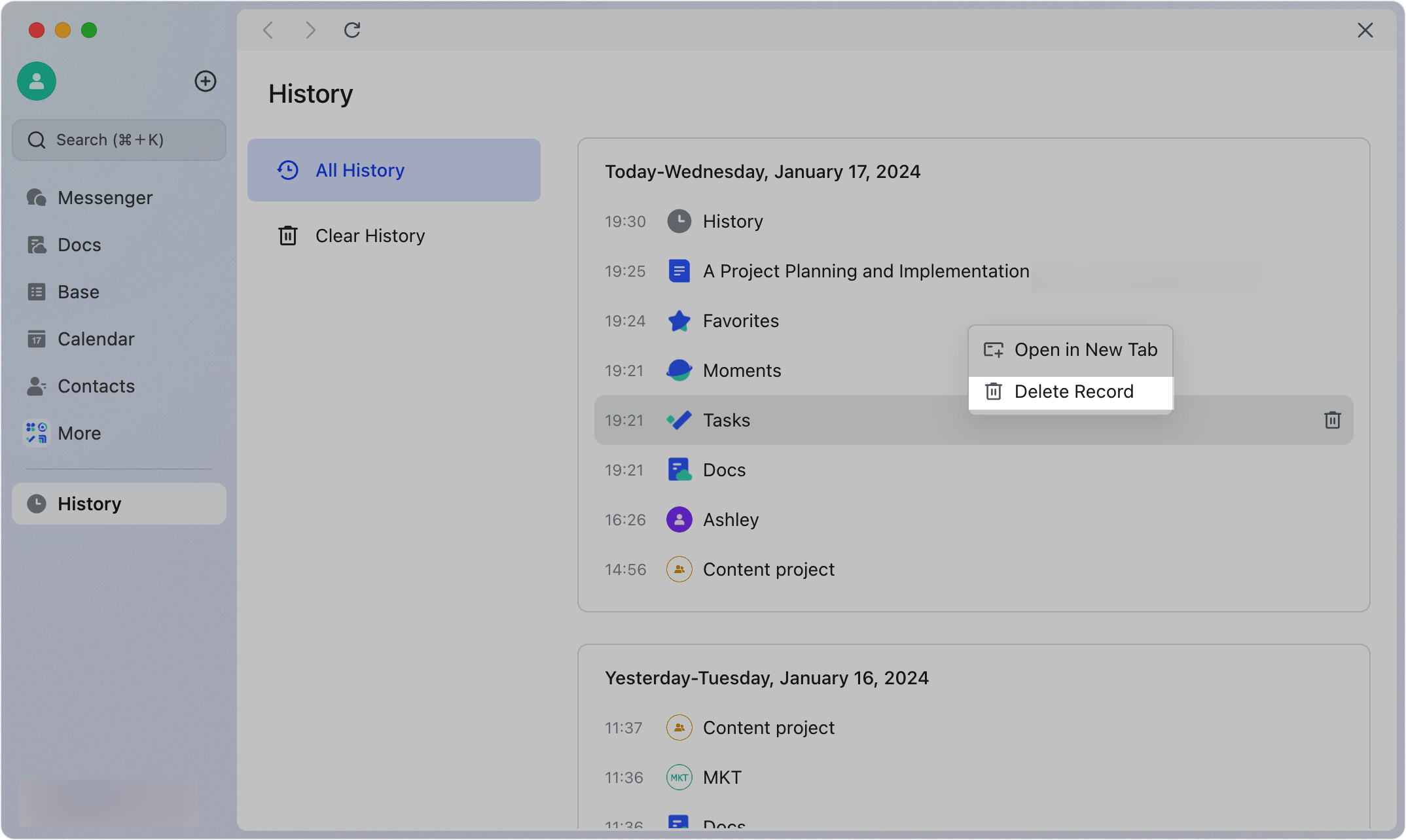Image resolution: width=1406 pixels, height=840 pixels.
Task: Open Docs from the sidebar
Action: pyautogui.click(x=80, y=244)
